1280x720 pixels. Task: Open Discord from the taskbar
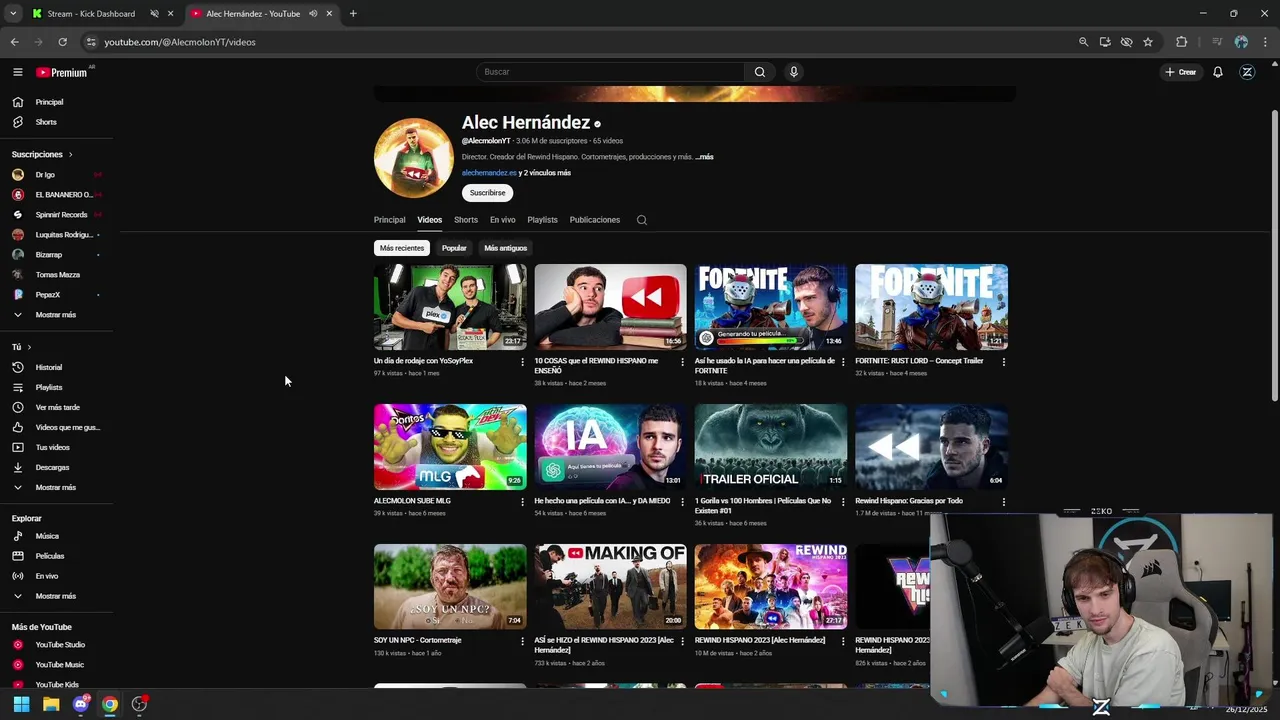81,704
